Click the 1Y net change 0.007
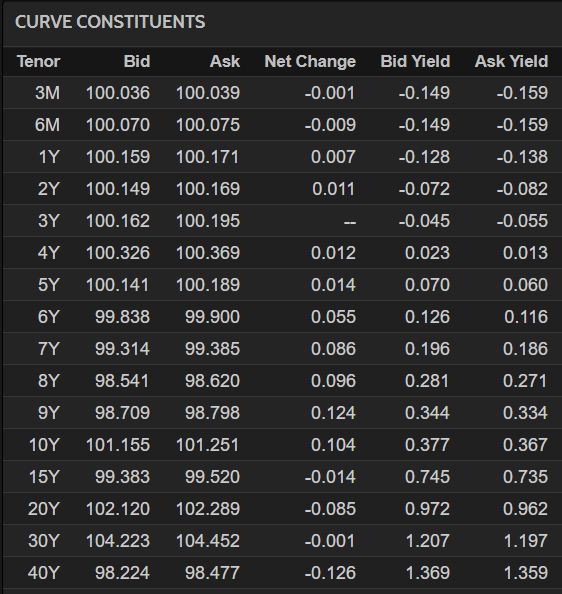 pos(333,157)
